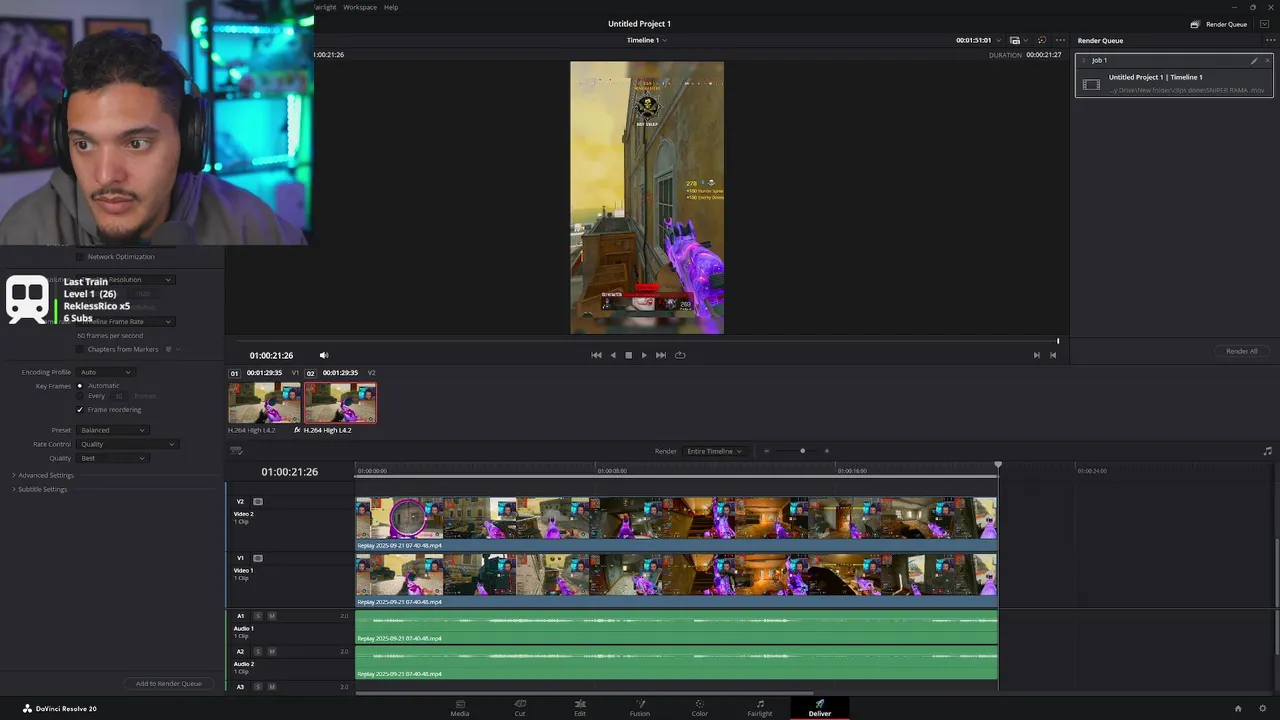Jump to last frame in viewer
This screenshot has height=720, width=1280.
[660, 355]
